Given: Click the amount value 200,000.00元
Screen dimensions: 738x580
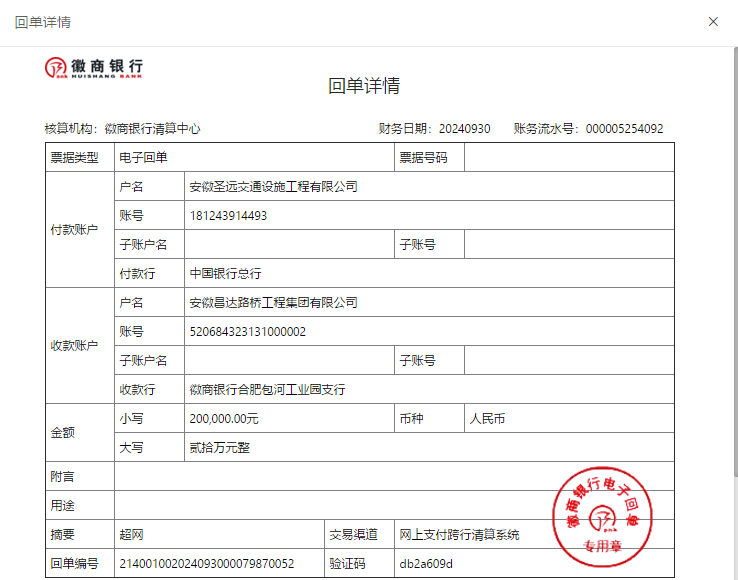Looking at the screenshot, I should click(224, 419).
